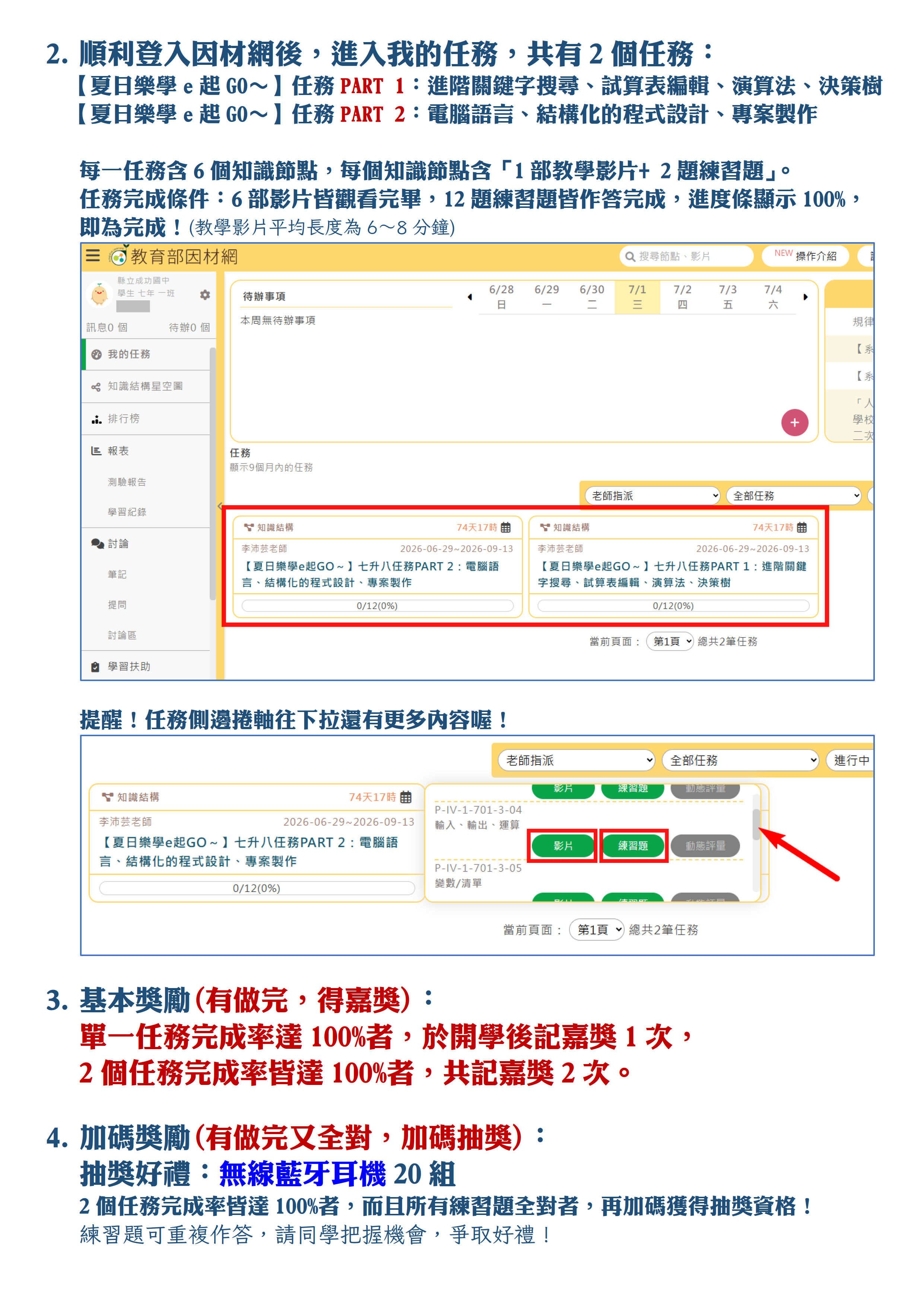Open upper 第1頁 page dropdown

(x=670, y=642)
